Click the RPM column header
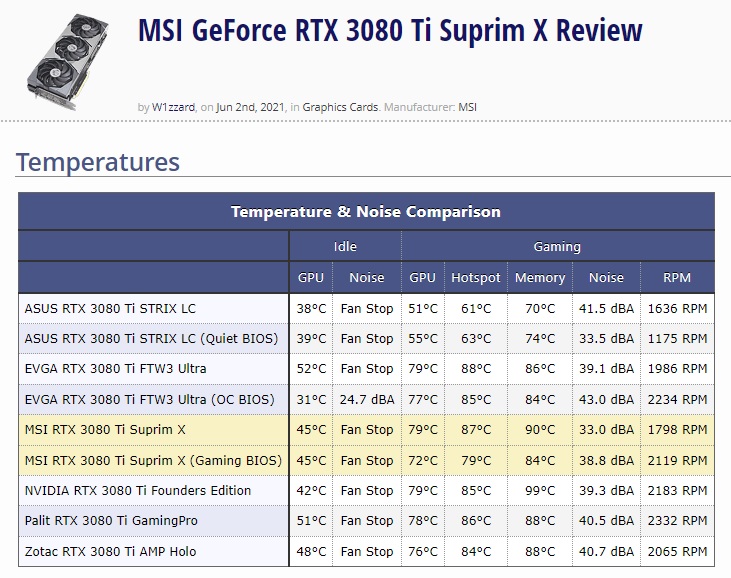The image size is (731, 578). (677, 277)
